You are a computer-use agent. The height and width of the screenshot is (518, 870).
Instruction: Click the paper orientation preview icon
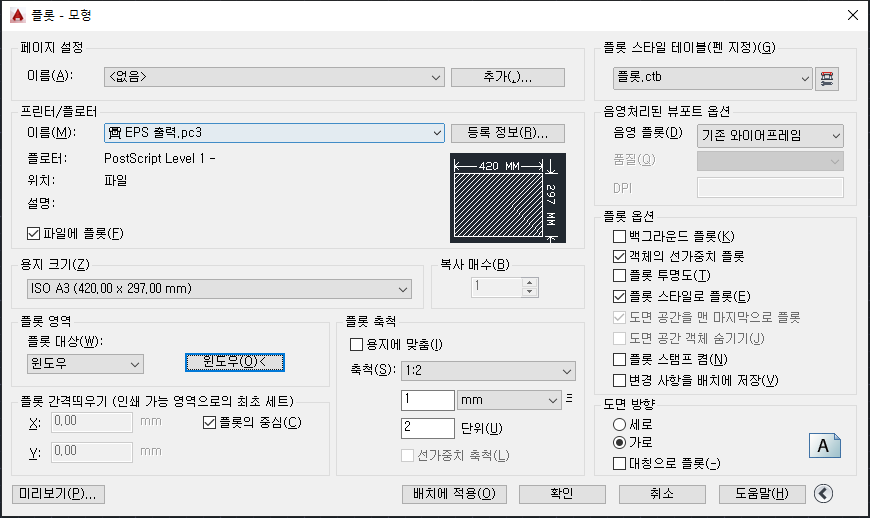click(825, 445)
